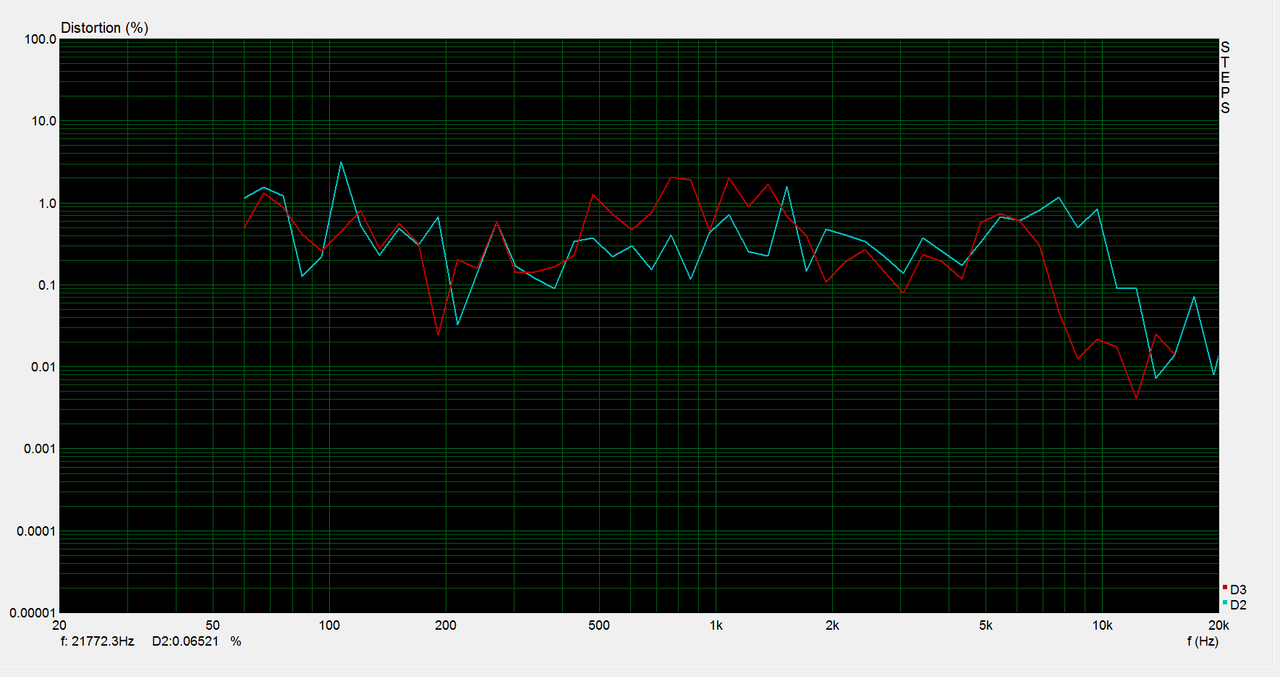Click the 100.0 distortion axis label

click(x=38, y=40)
